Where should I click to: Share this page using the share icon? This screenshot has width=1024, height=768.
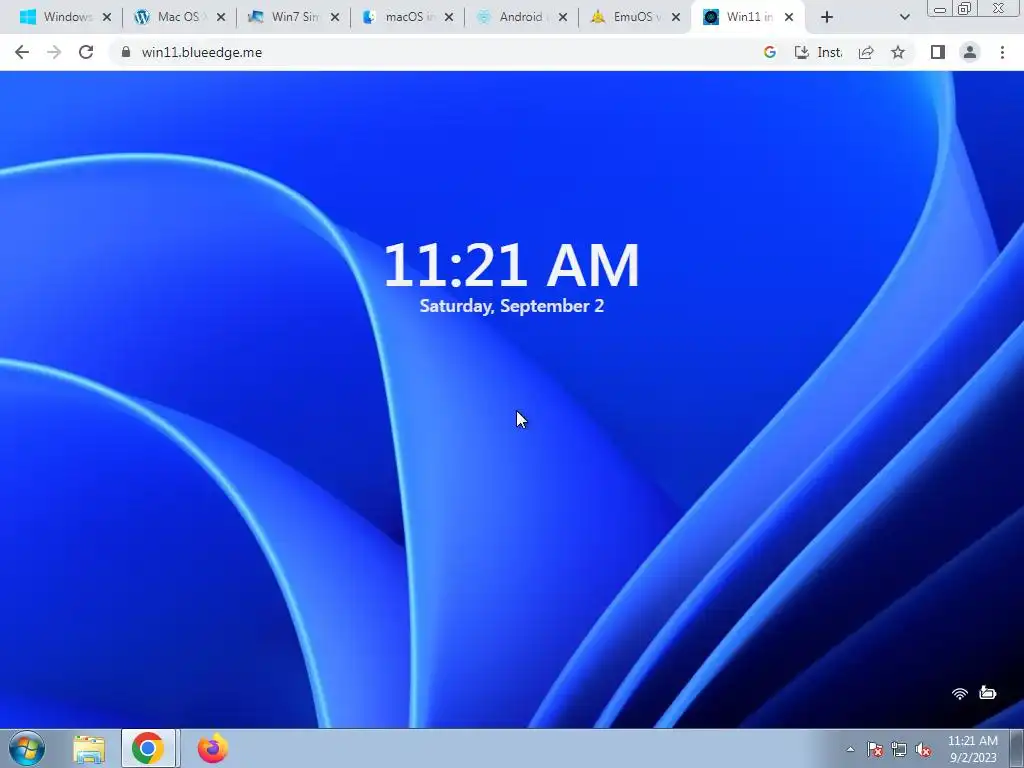pyautogui.click(x=866, y=52)
